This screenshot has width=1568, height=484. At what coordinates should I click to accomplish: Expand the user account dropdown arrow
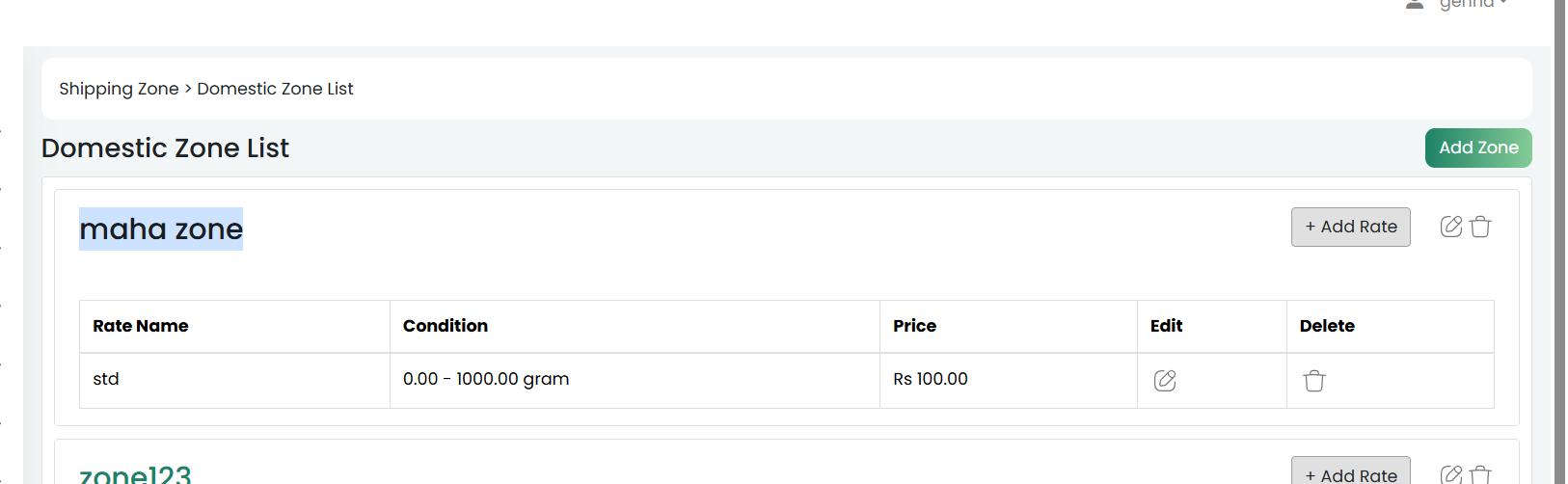[1503, 3]
